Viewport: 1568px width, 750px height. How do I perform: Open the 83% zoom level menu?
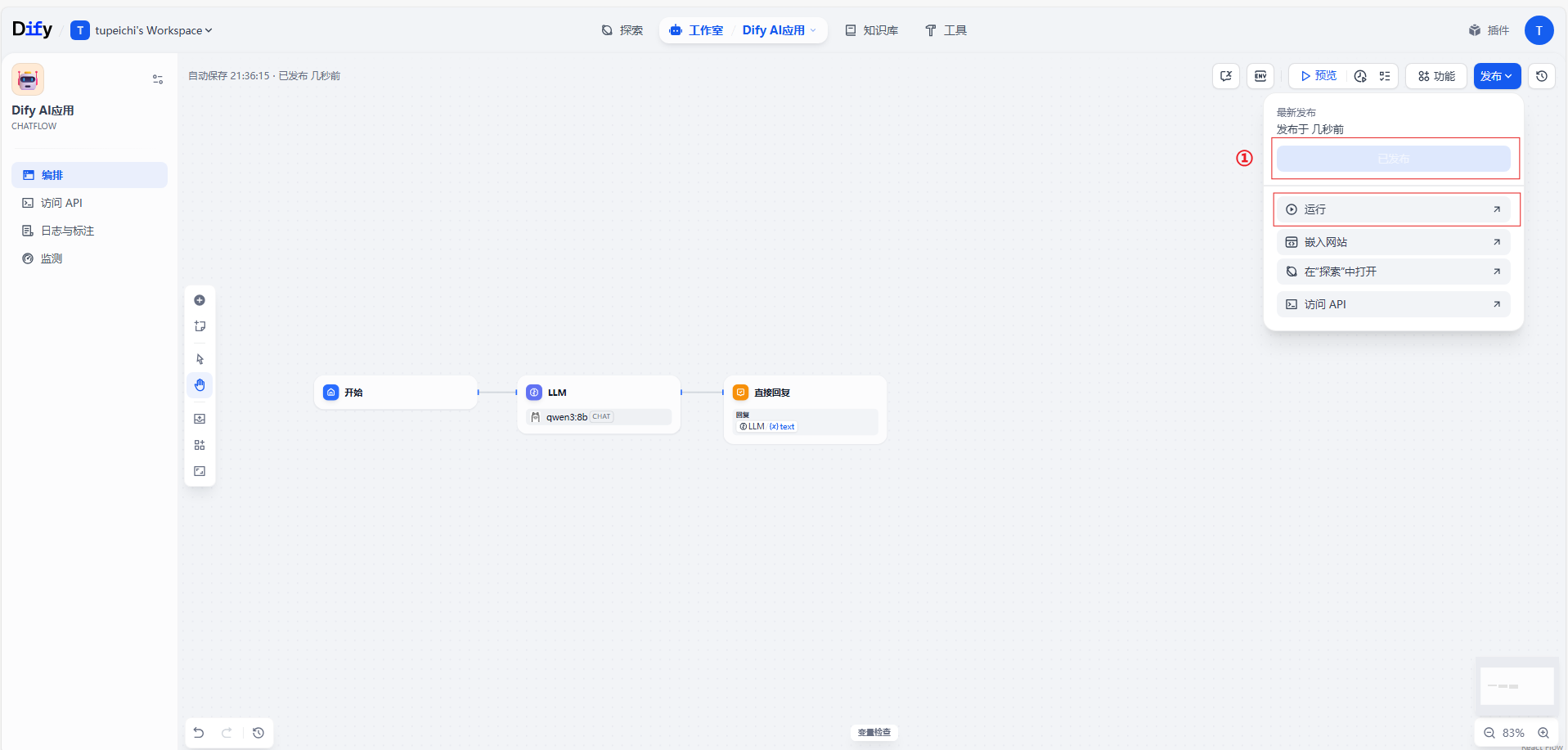click(1513, 733)
